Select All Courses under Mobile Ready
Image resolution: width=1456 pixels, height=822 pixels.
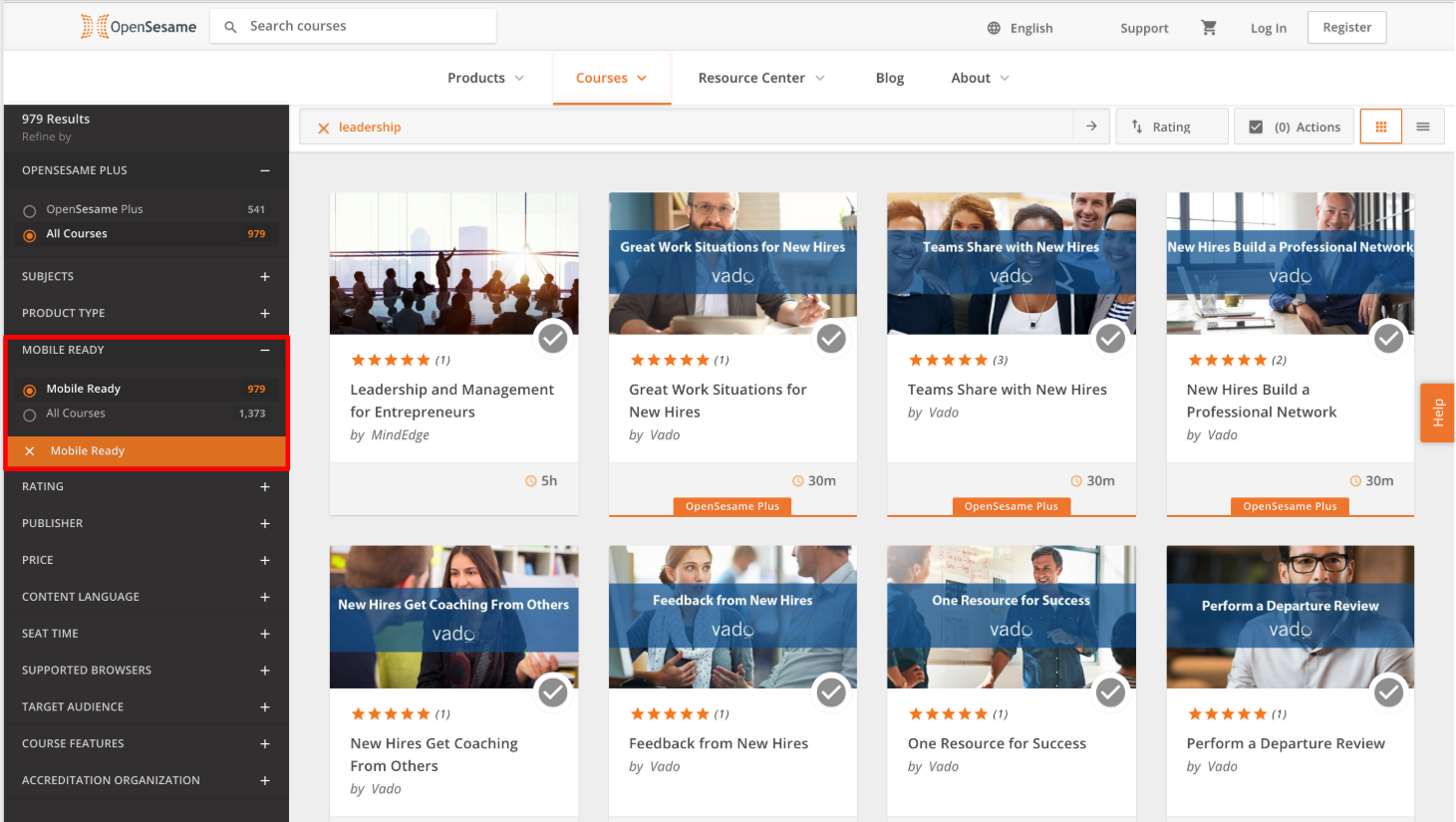30,414
